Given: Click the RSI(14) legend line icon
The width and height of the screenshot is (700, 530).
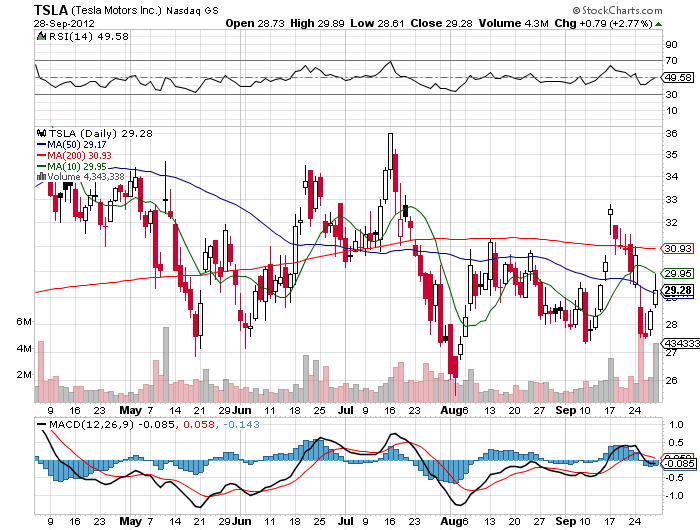Looking at the screenshot, I should 40,36.
